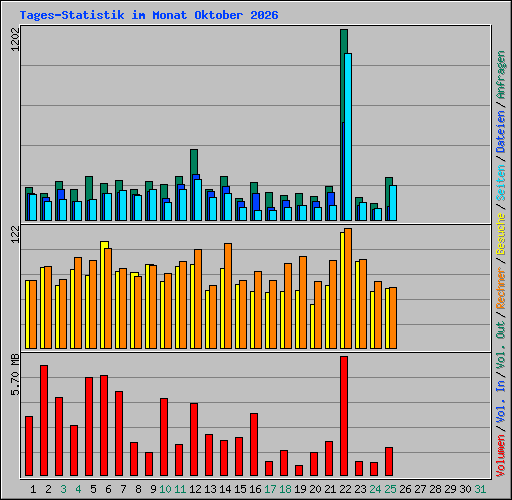Click the blue Dateien bar for day 16

tap(256, 201)
